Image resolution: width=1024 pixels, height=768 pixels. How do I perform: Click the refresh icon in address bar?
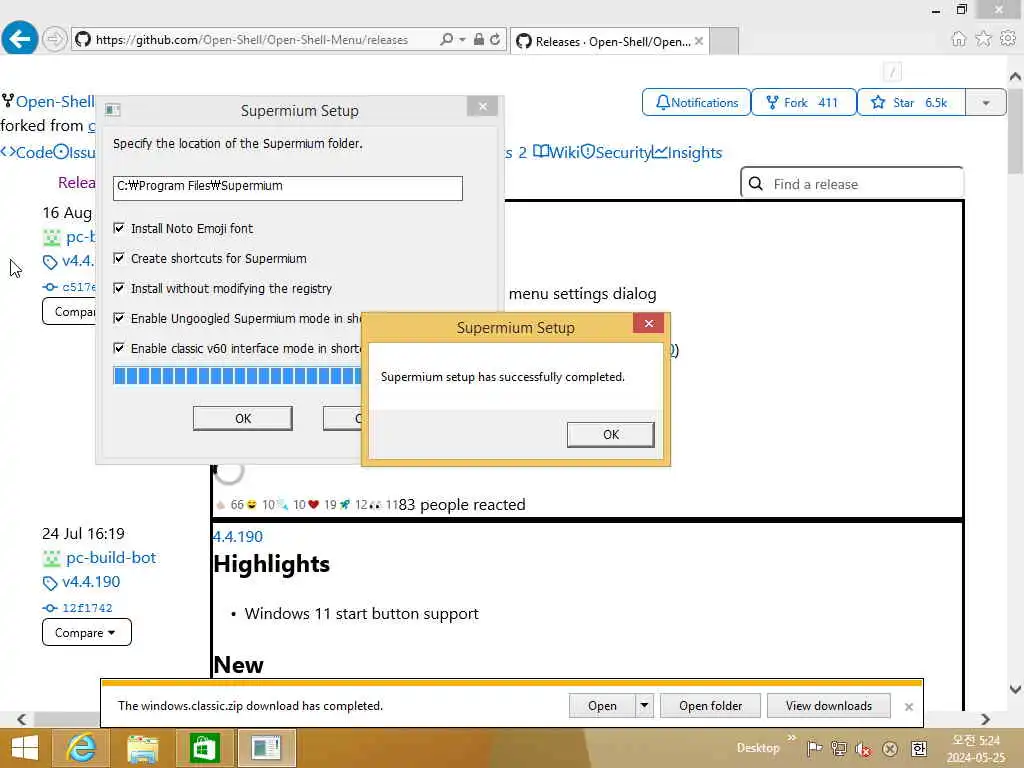click(495, 39)
